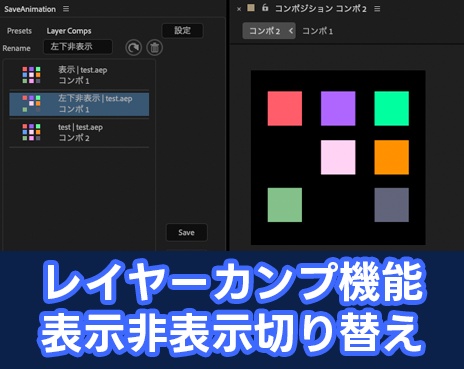Click the bright green square in the composition
The image size is (464, 369).
(392, 108)
